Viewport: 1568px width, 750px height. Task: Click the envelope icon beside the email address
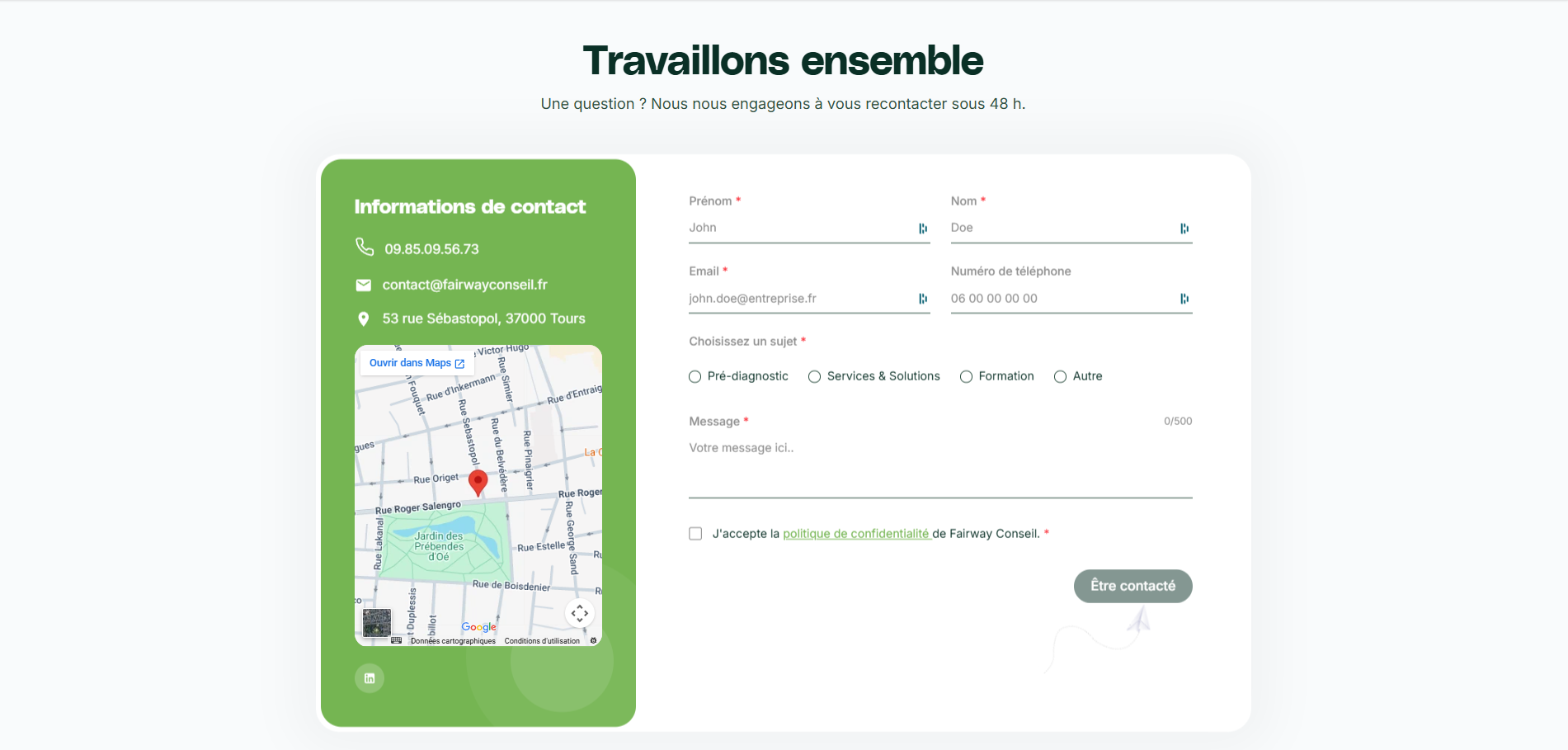tap(364, 285)
